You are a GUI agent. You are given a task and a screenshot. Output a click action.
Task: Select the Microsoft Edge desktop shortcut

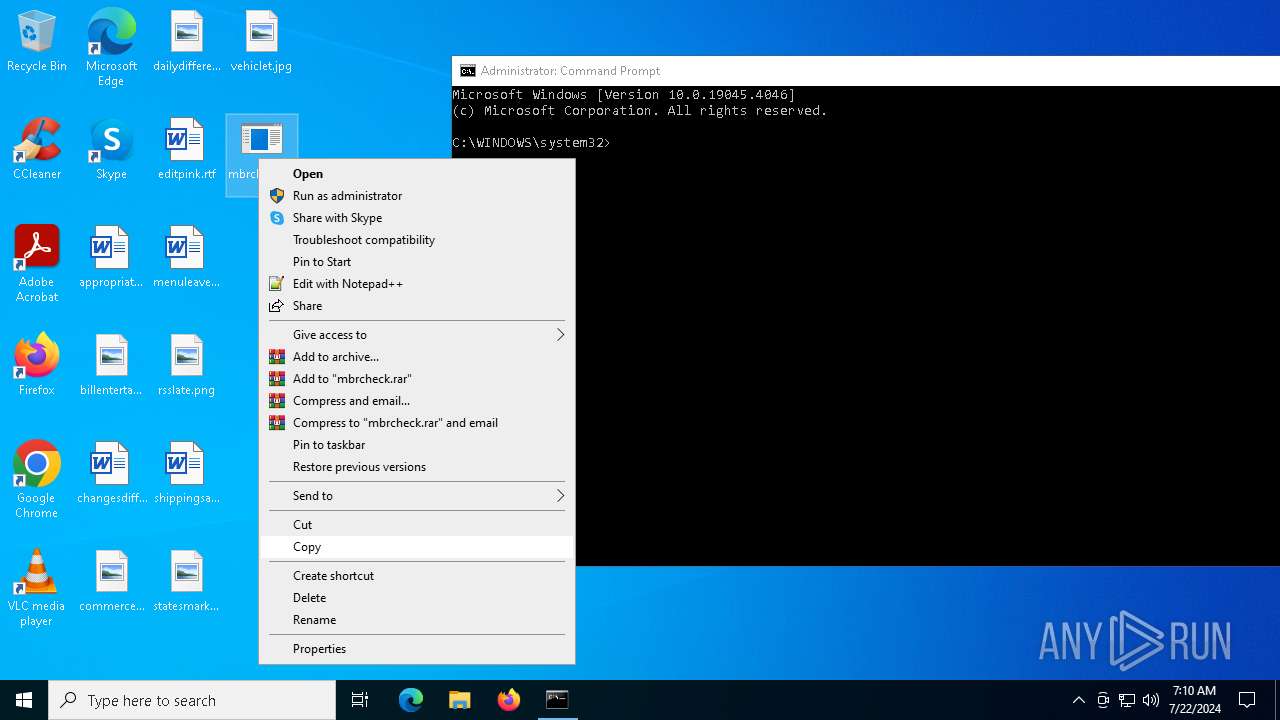tap(111, 48)
